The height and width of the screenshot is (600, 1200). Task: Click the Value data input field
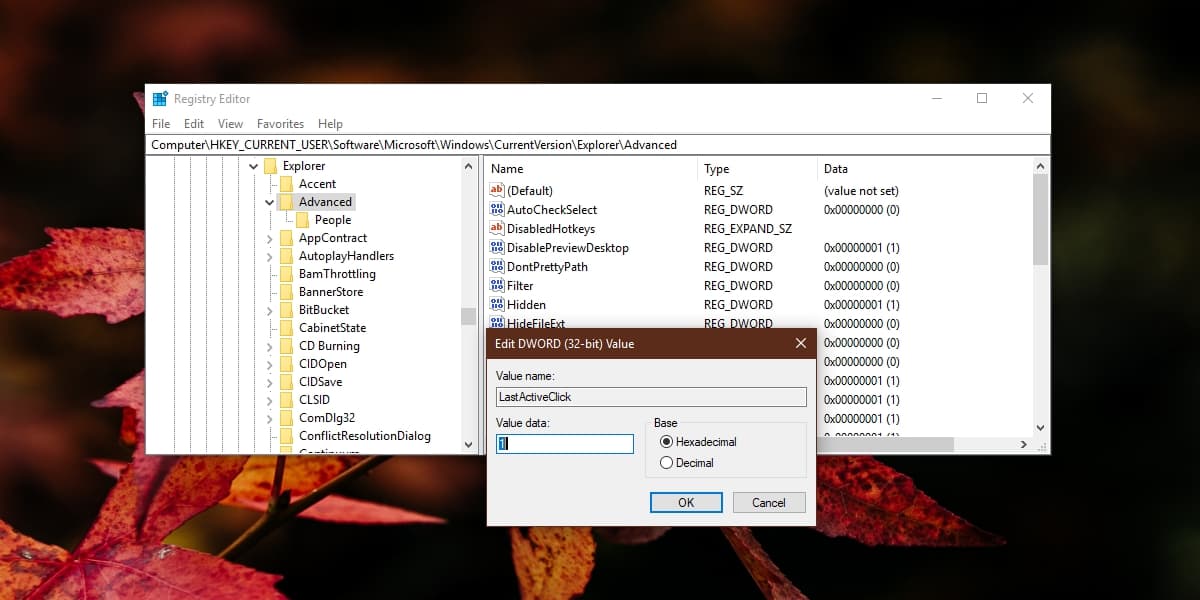tap(565, 443)
